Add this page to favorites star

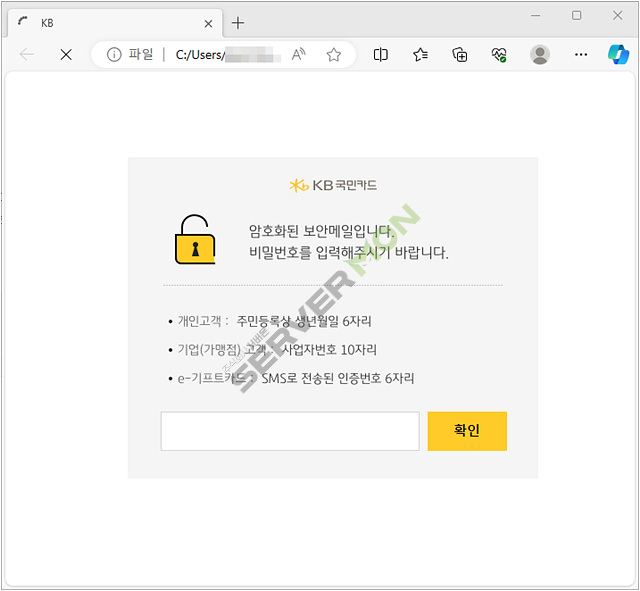click(x=333, y=54)
